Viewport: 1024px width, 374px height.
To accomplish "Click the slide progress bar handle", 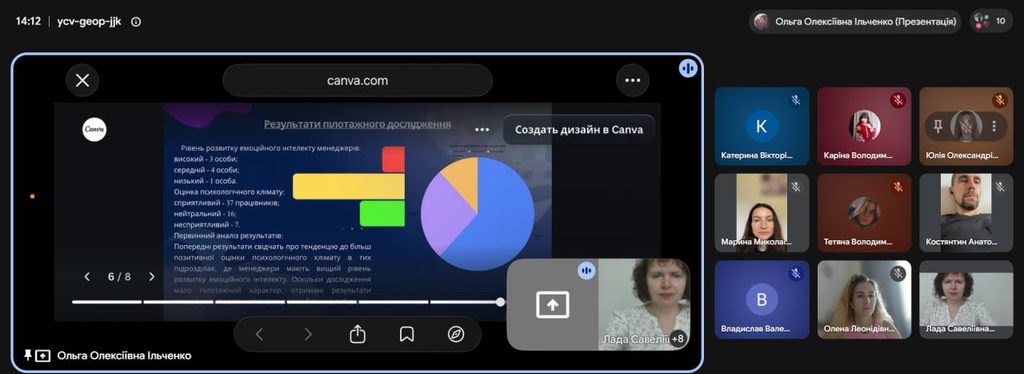I will [x=500, y=302].
